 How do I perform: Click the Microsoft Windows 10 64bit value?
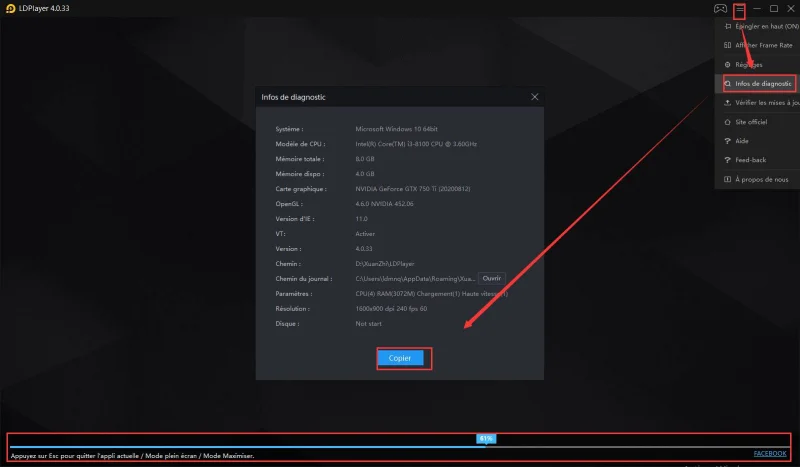396,129
